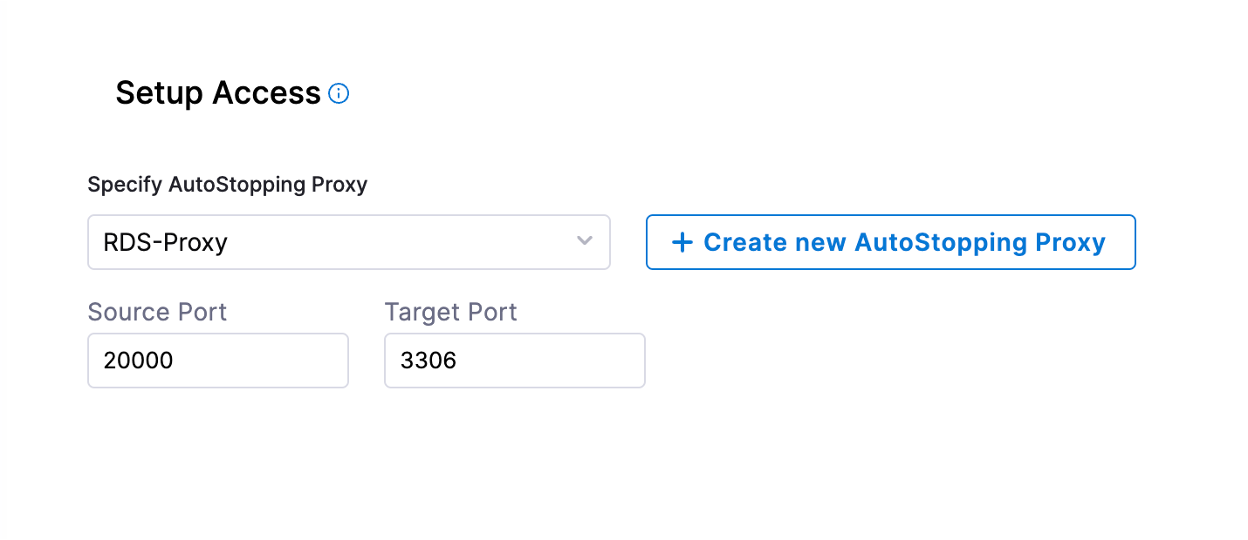This screenshot has height=540, width=1248.
Task: Click the 'AutoStopping Proxy' text on the button
Action: tap(980, 242)
